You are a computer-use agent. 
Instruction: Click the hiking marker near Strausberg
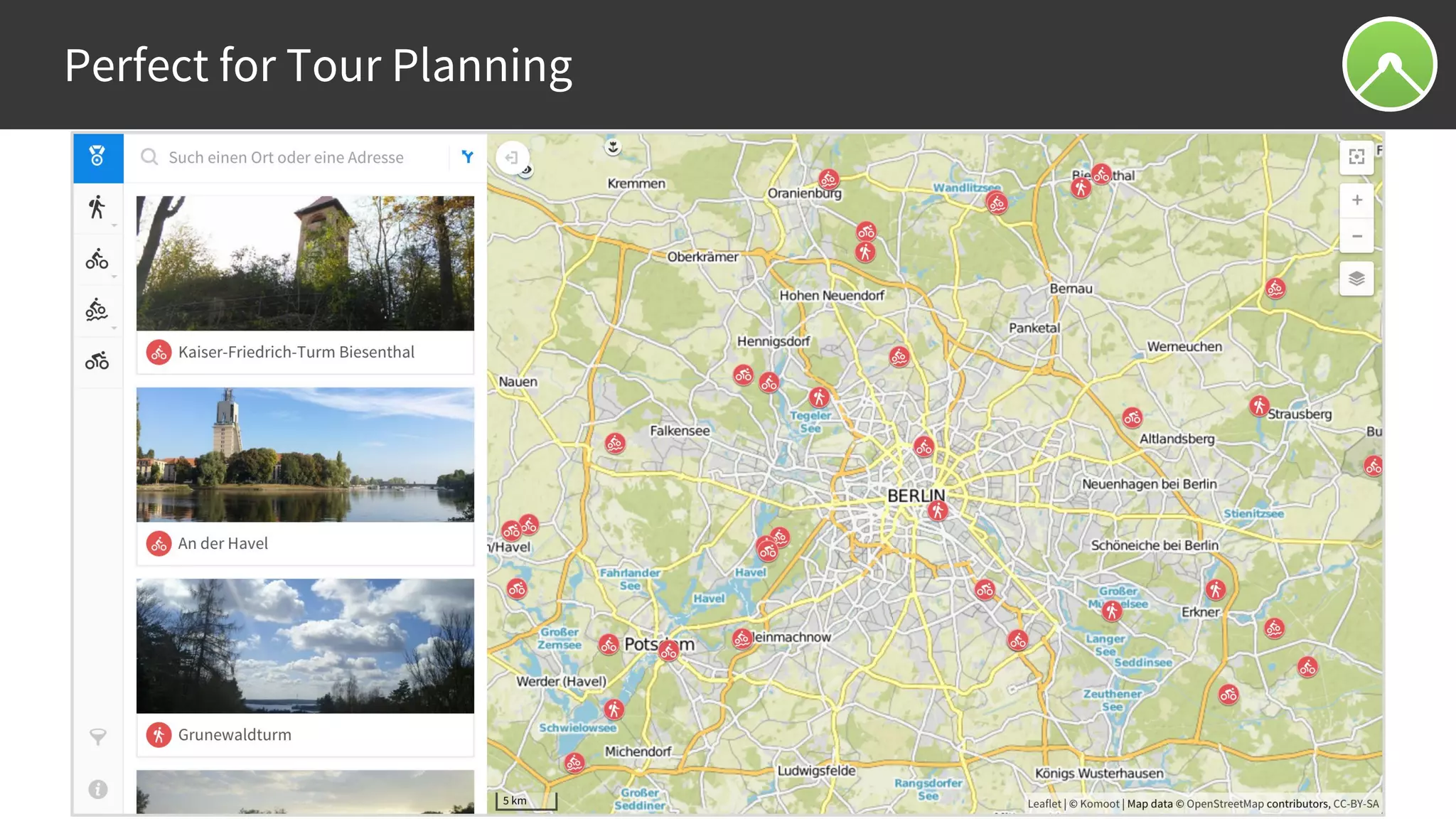coord(1259,406)
